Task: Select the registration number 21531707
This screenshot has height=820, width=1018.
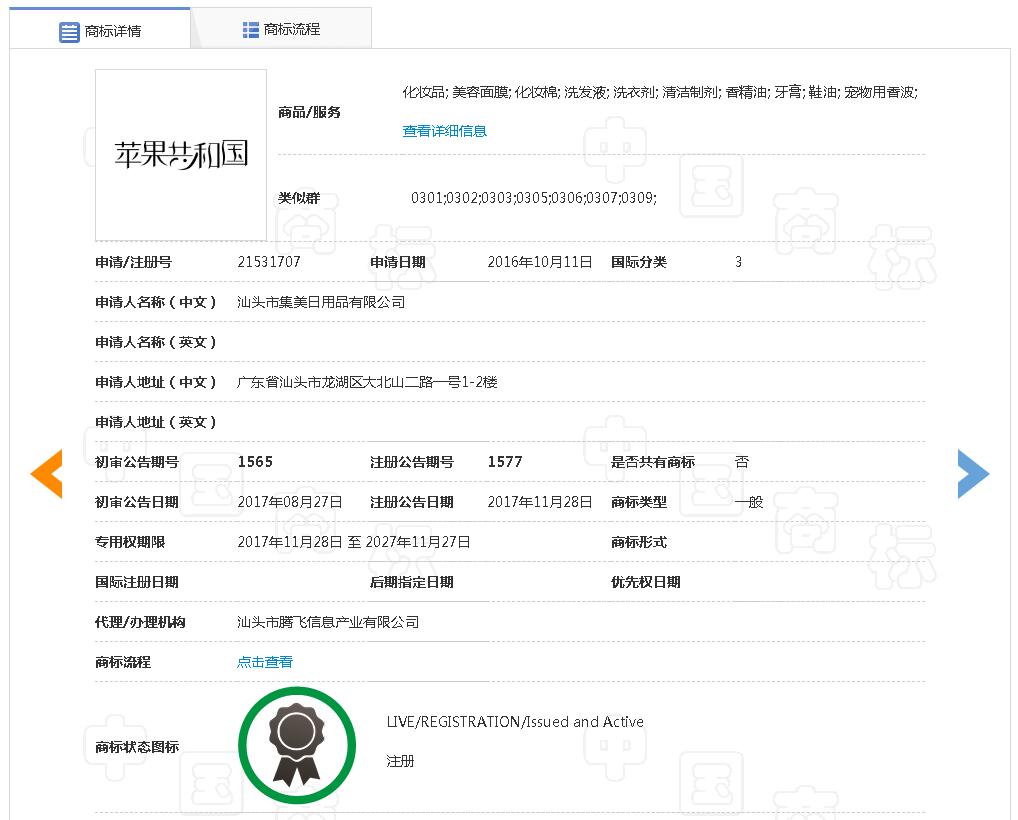Action: (269, 262)
